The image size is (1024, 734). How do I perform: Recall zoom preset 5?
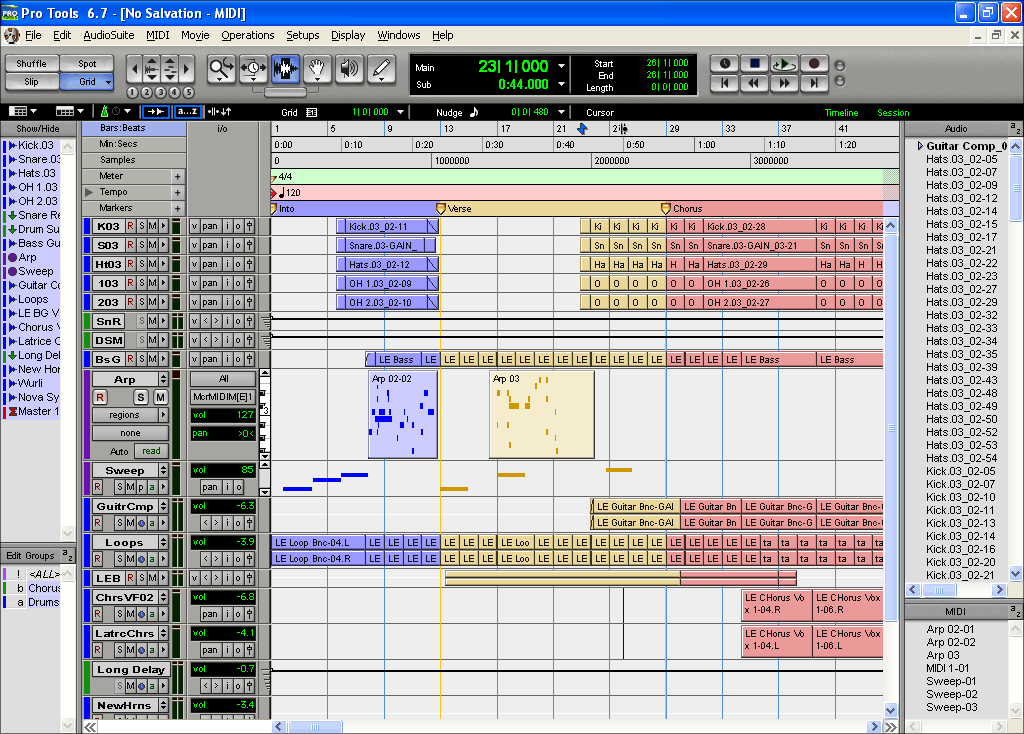click(x=189, y=93)
